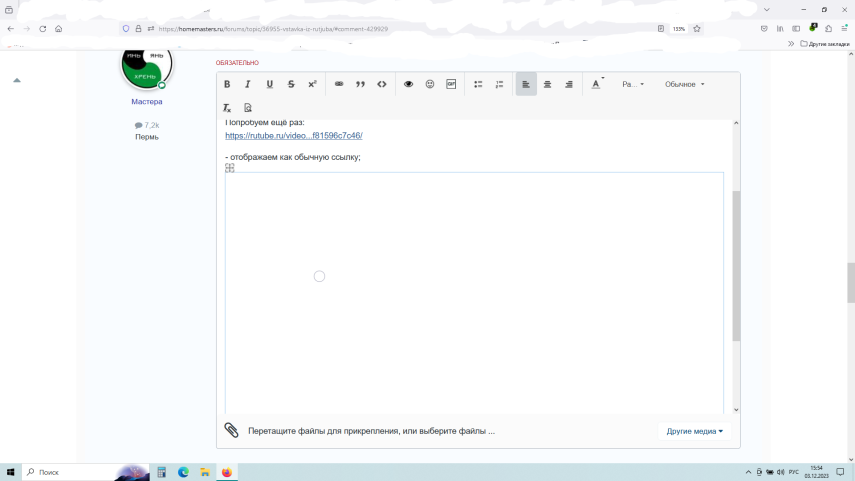The image size is (855, 481).
Task: Toggle underline formatting
Action: coord(269,84)
